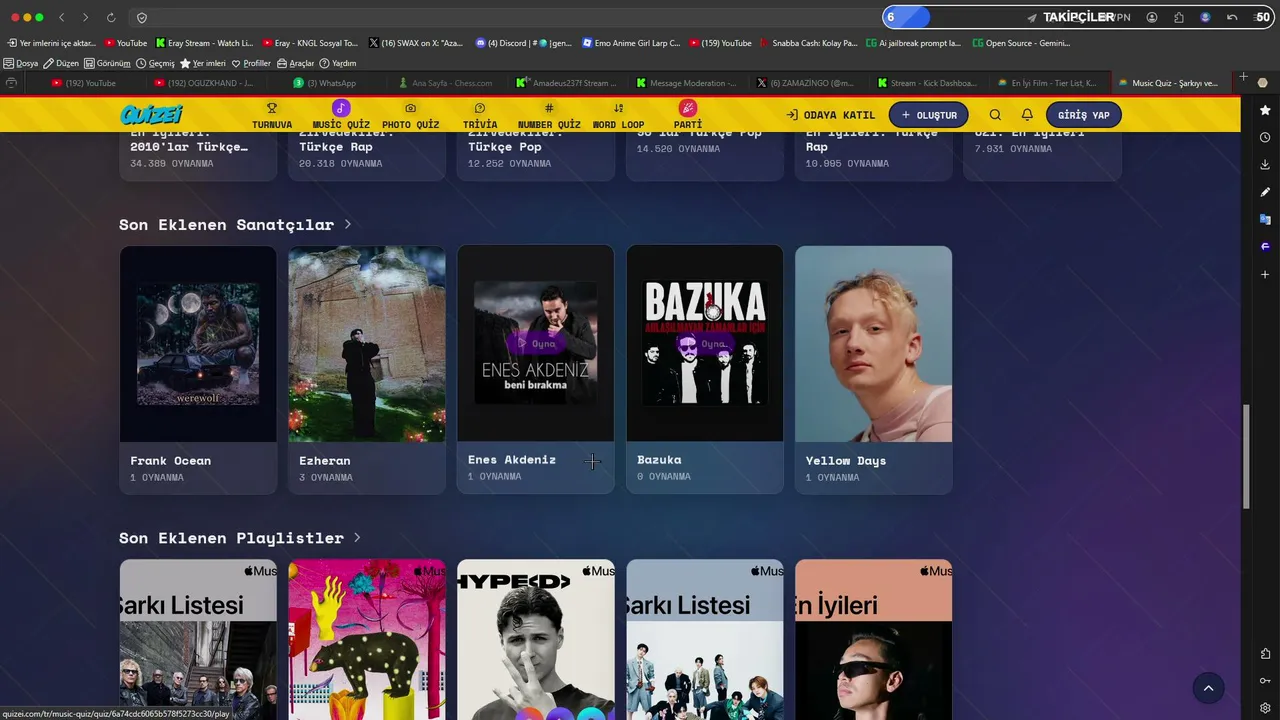Open the Yardım menu

tap(338, 63)
